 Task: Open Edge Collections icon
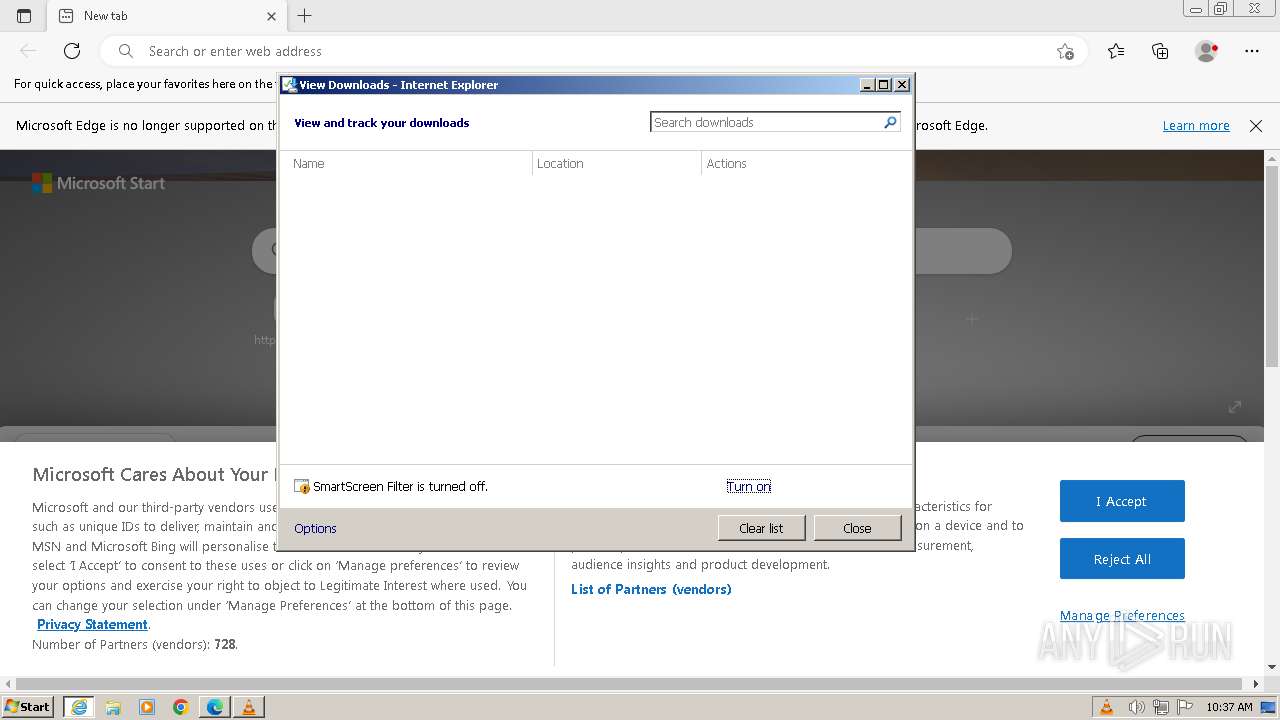1160,51
